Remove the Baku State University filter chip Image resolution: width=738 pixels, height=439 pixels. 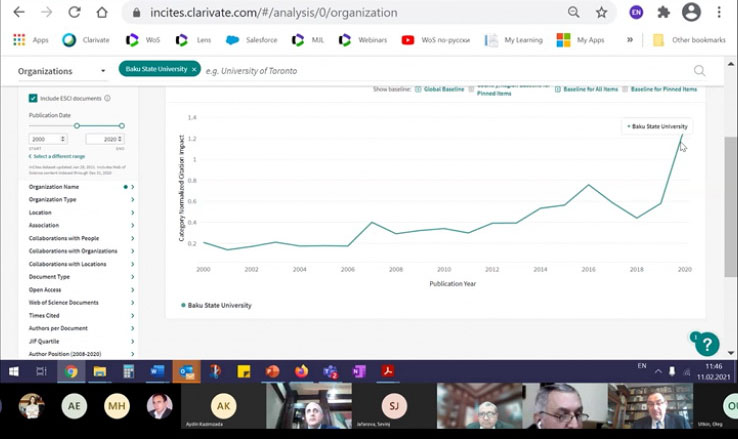194,70
